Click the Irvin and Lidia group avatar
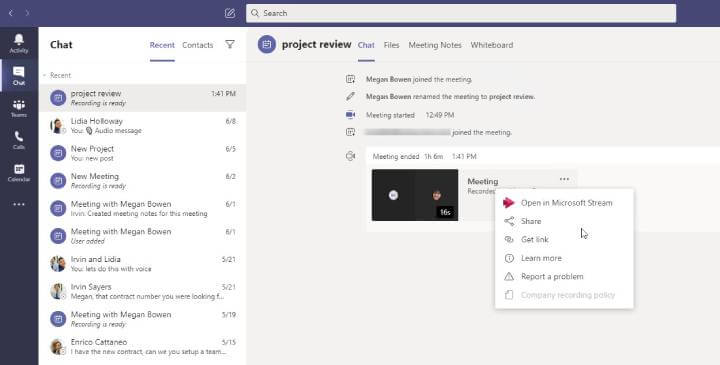Viewport: 720px width, 365px height. (x=57, y=264)
